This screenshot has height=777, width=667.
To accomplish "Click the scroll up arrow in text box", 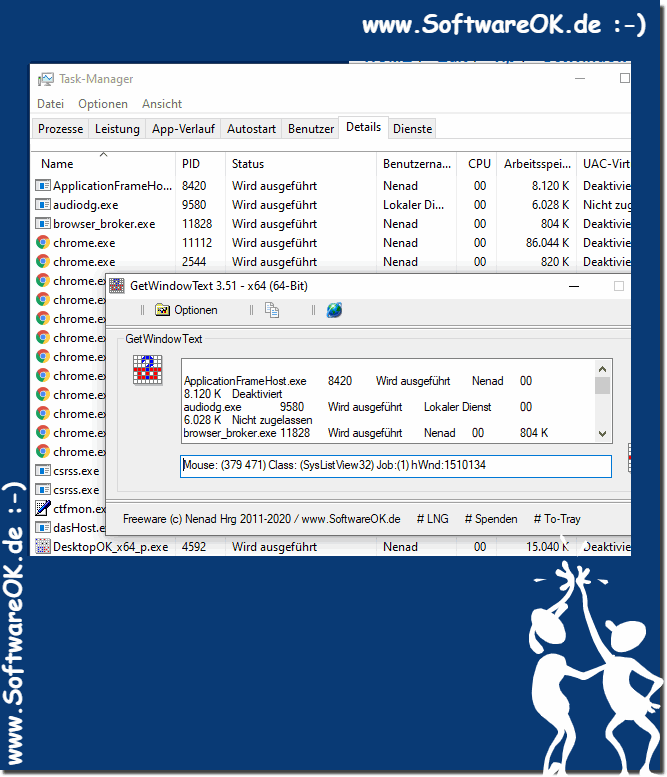I will click(x=603, y=369).
